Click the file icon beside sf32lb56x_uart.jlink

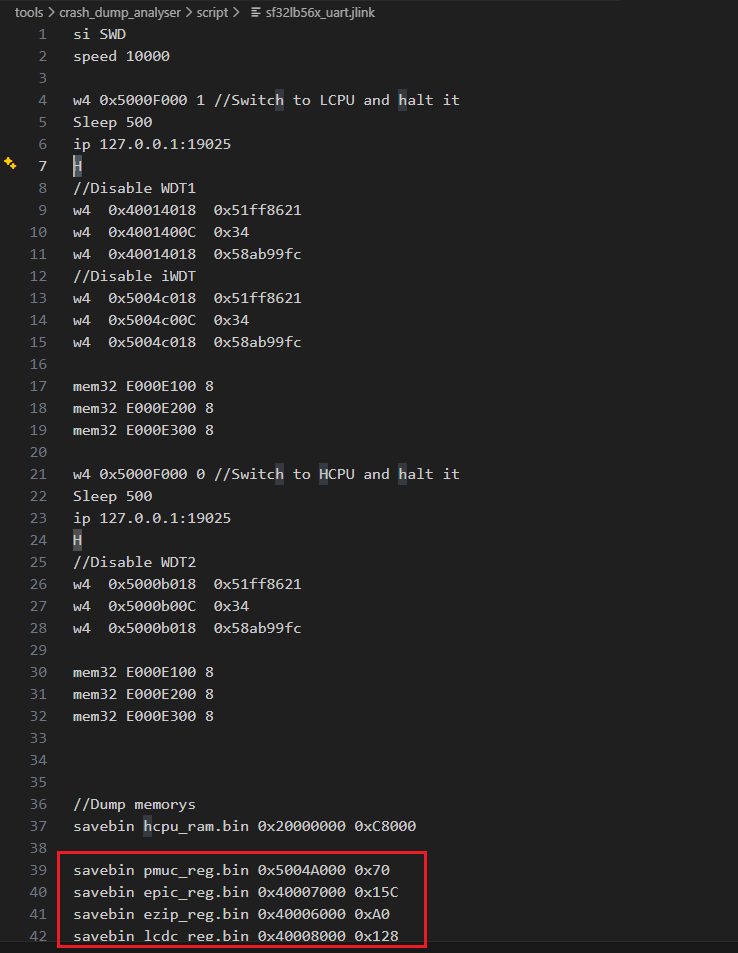coord(257,13)
